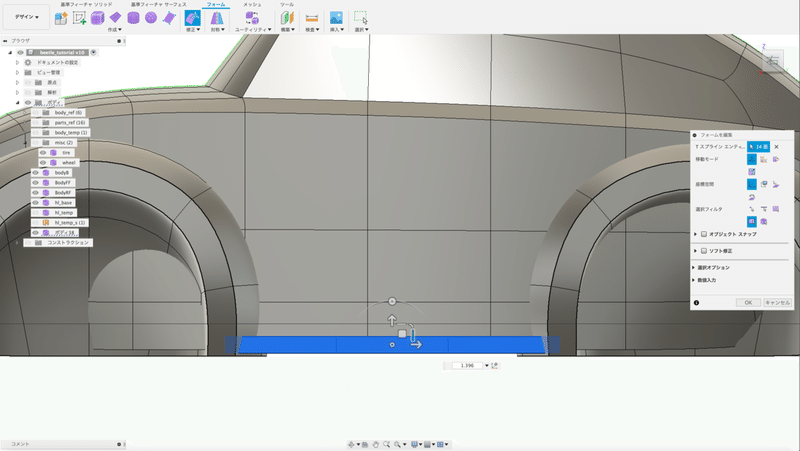
Task: Click the Construct (構築) plane icon
Action: pyautogui.click(x=287, y=18)
